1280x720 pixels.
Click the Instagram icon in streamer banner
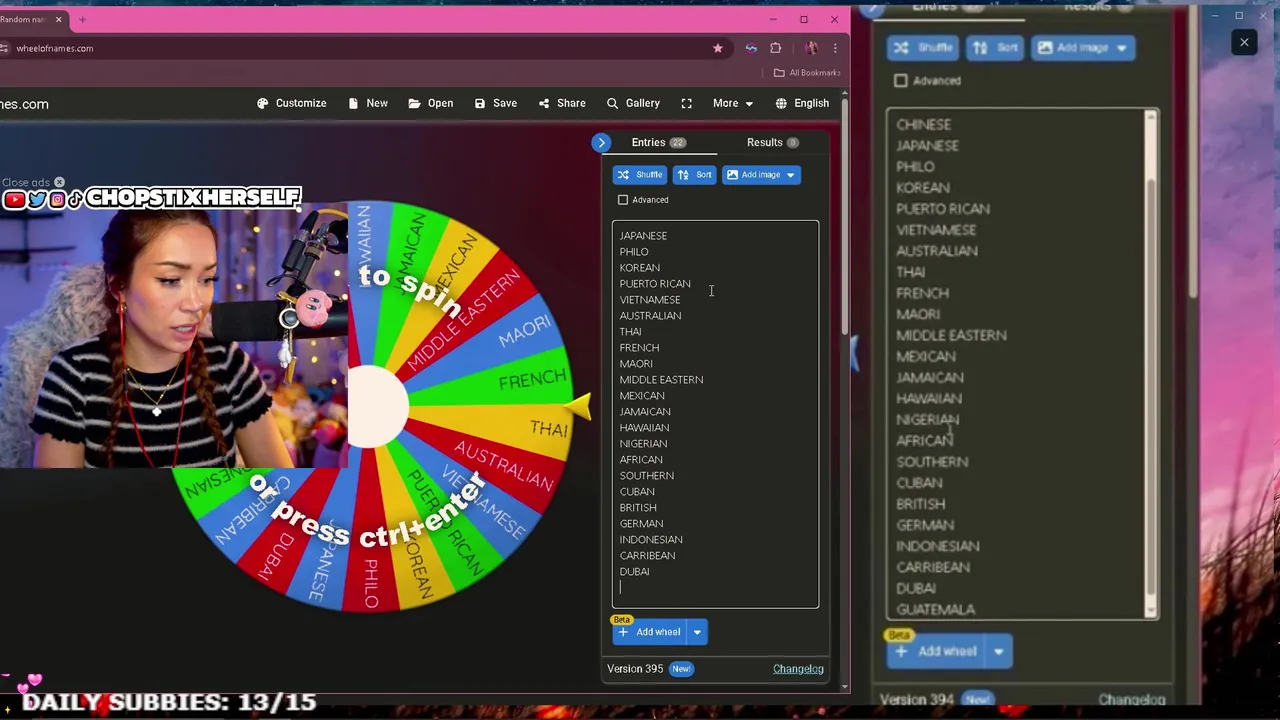(57, 200)
